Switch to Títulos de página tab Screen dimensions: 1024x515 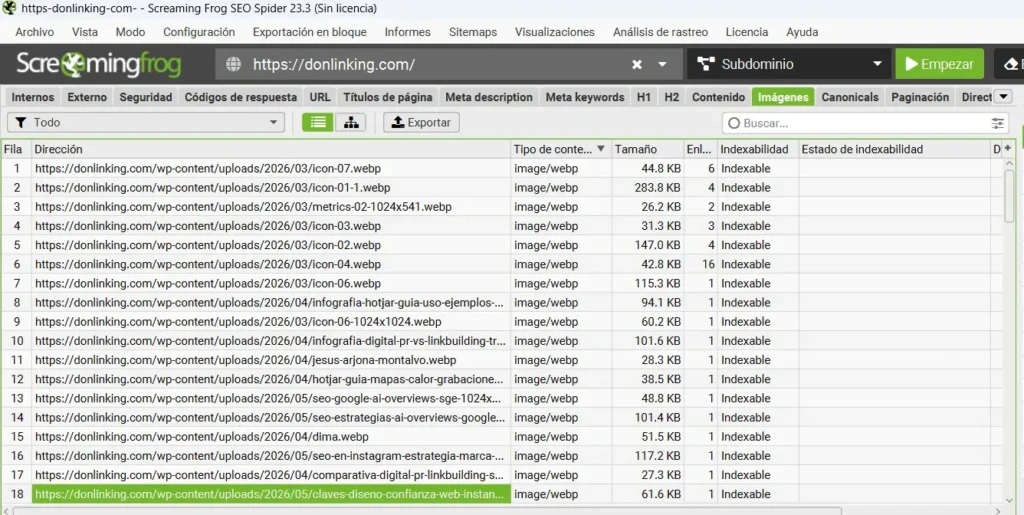point(388,97)
